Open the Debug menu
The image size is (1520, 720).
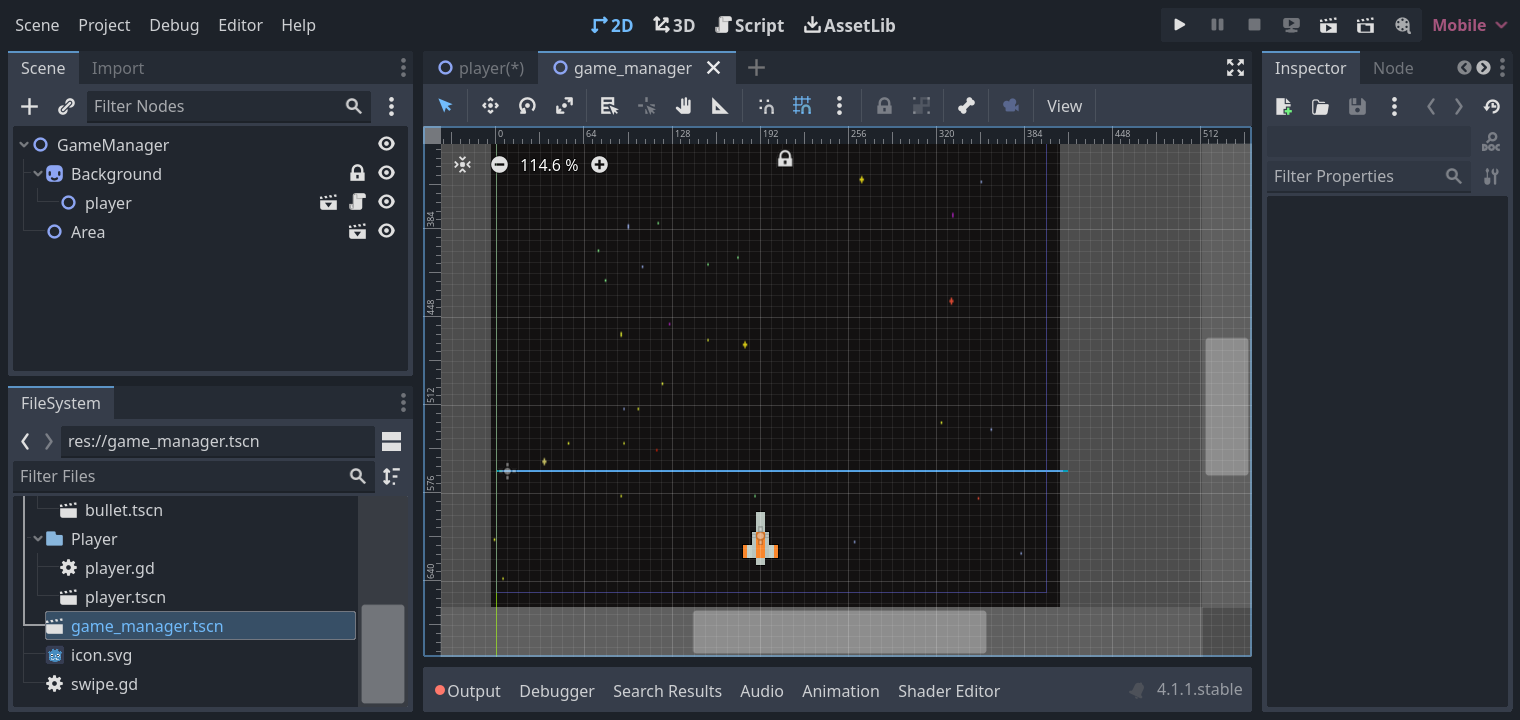[x=174, y=25]
